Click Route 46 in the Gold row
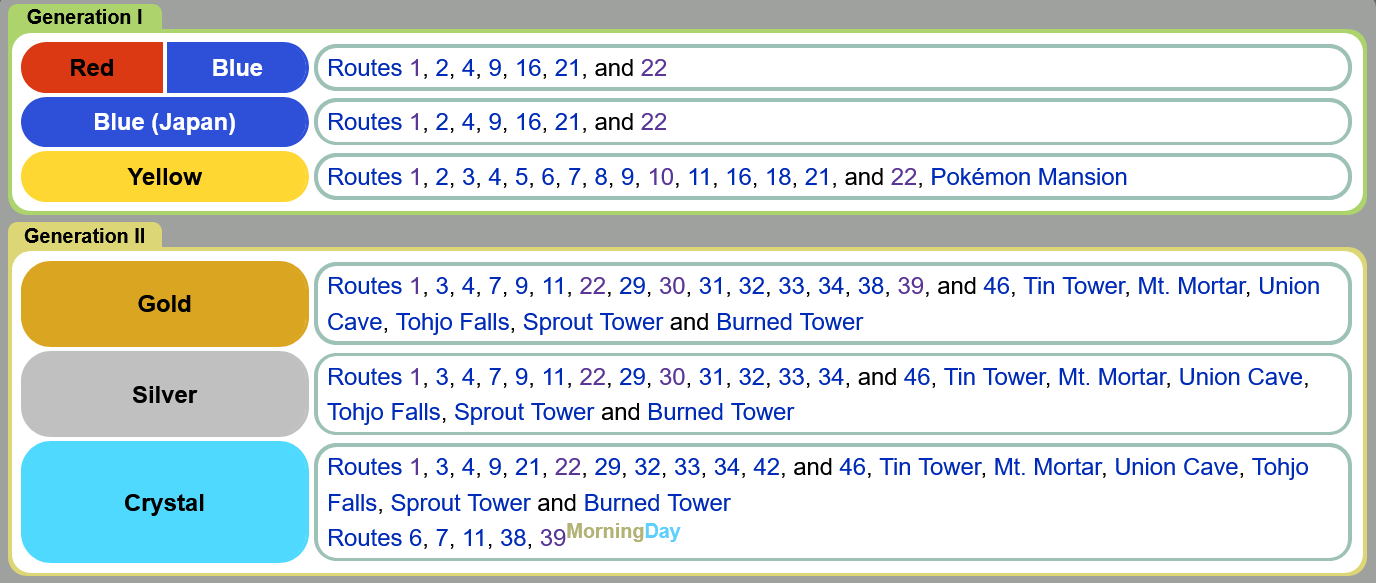The width and height of the screenshot is (1376, 583). coord(997,286)
